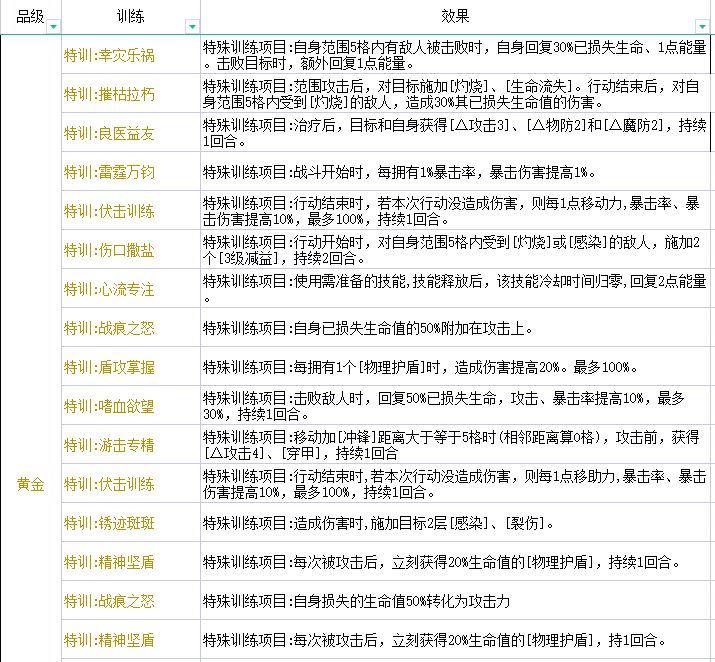Select the 训练 header cell
Viewport: 715px width, 662px height.
pyautogui.click(x=131, y=17)
